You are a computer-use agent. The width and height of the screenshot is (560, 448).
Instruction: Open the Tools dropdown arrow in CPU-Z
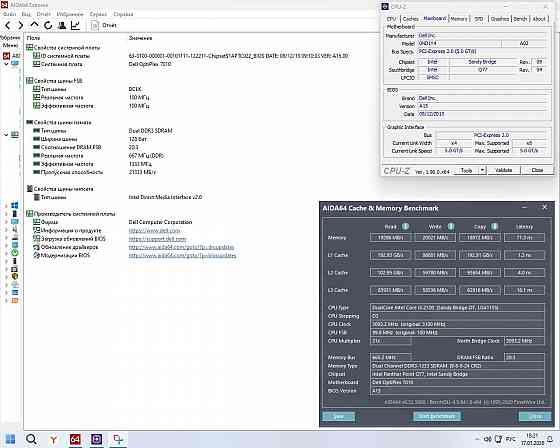tap(482, 170)
